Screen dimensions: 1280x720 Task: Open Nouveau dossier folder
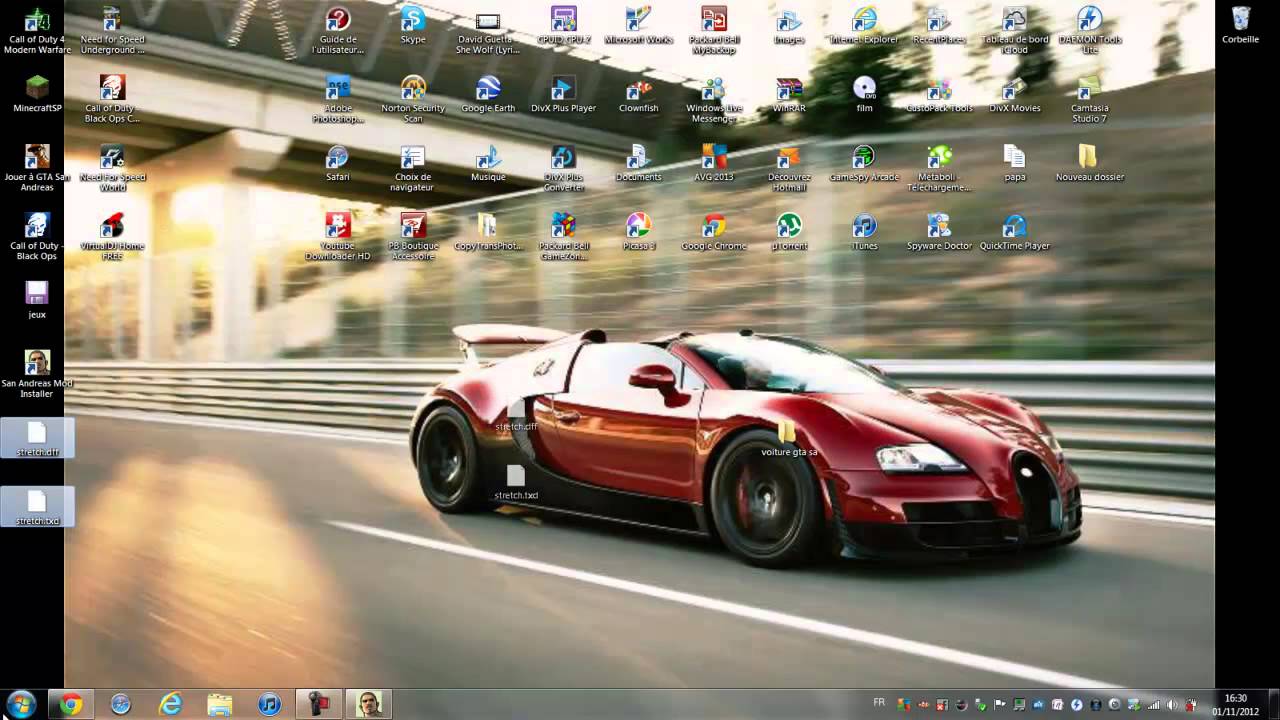tap(1090, 163)
